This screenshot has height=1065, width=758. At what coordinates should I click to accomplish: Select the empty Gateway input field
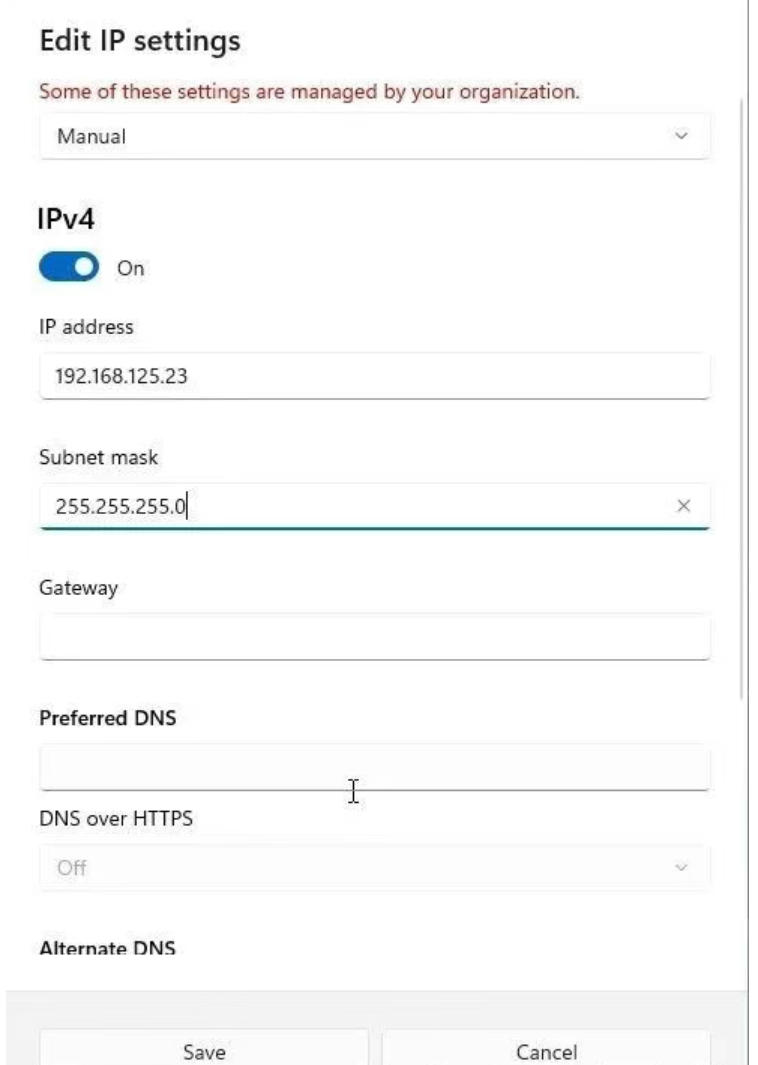(374, 637)
